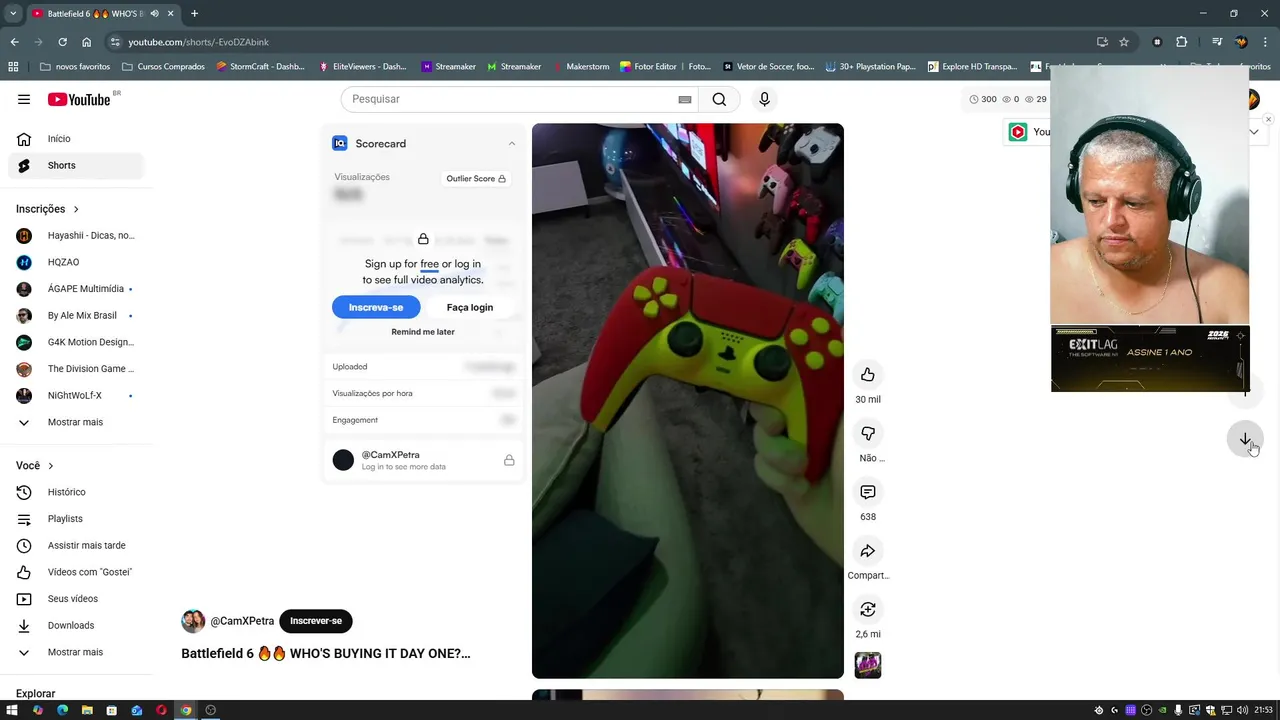Click the Chrome icon in the taskbar
Image resolution: width=1280 pixels, height=720 pixels.
(186, 710)
